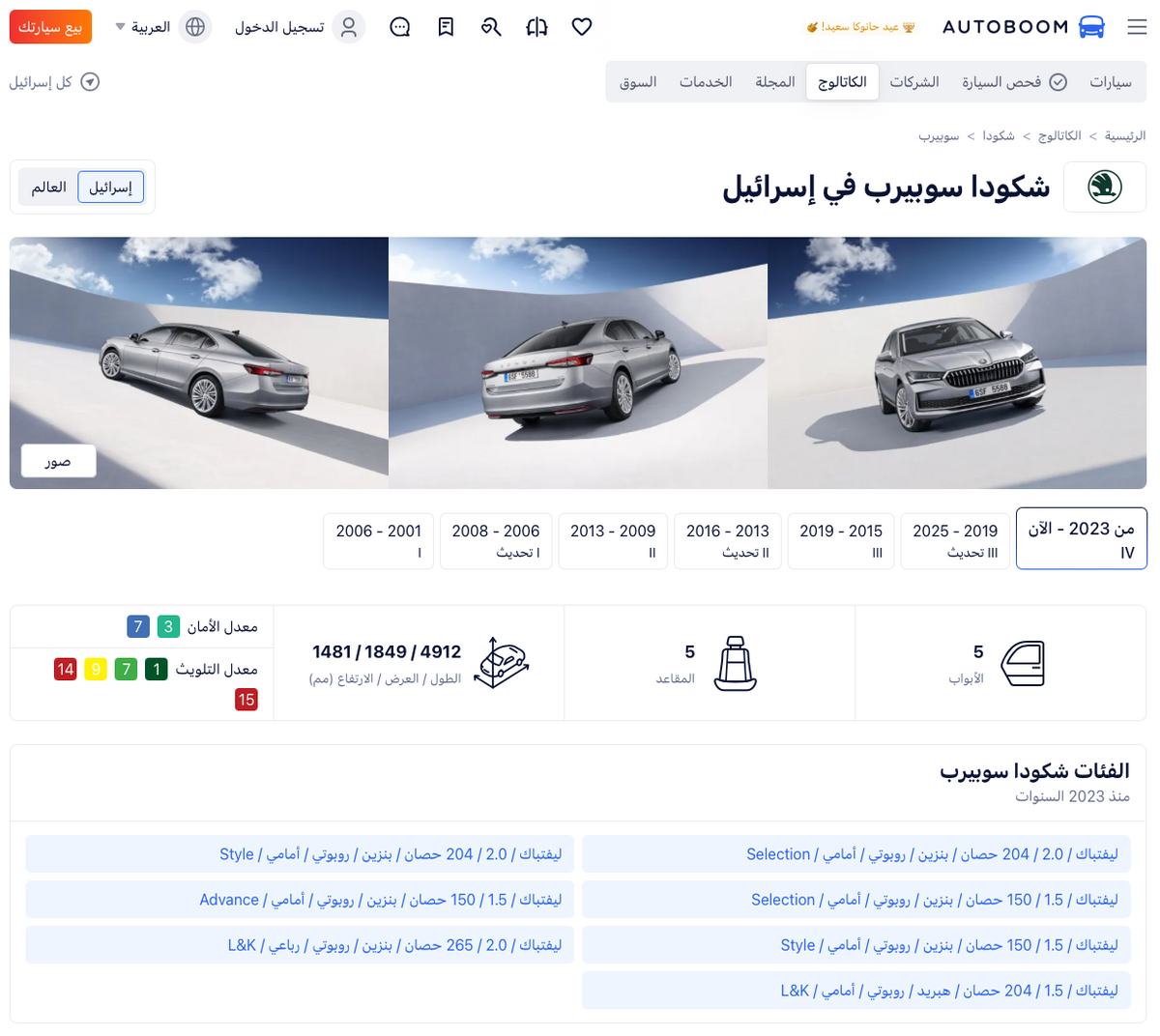The width and height of the screenshot is (1160, 1036).
Task: Click pollution rating red badge 14
Action: pos(65,669)
